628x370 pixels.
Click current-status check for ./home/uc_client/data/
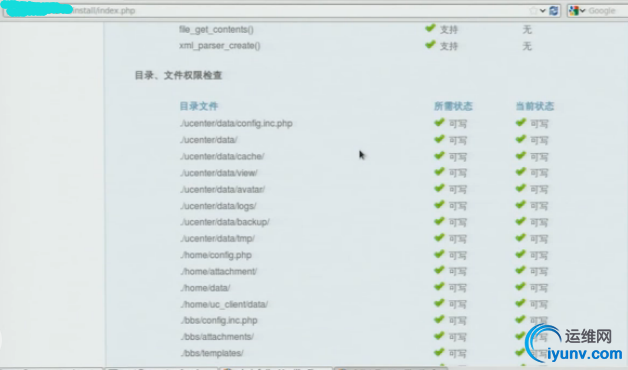(x=521, y=303)
